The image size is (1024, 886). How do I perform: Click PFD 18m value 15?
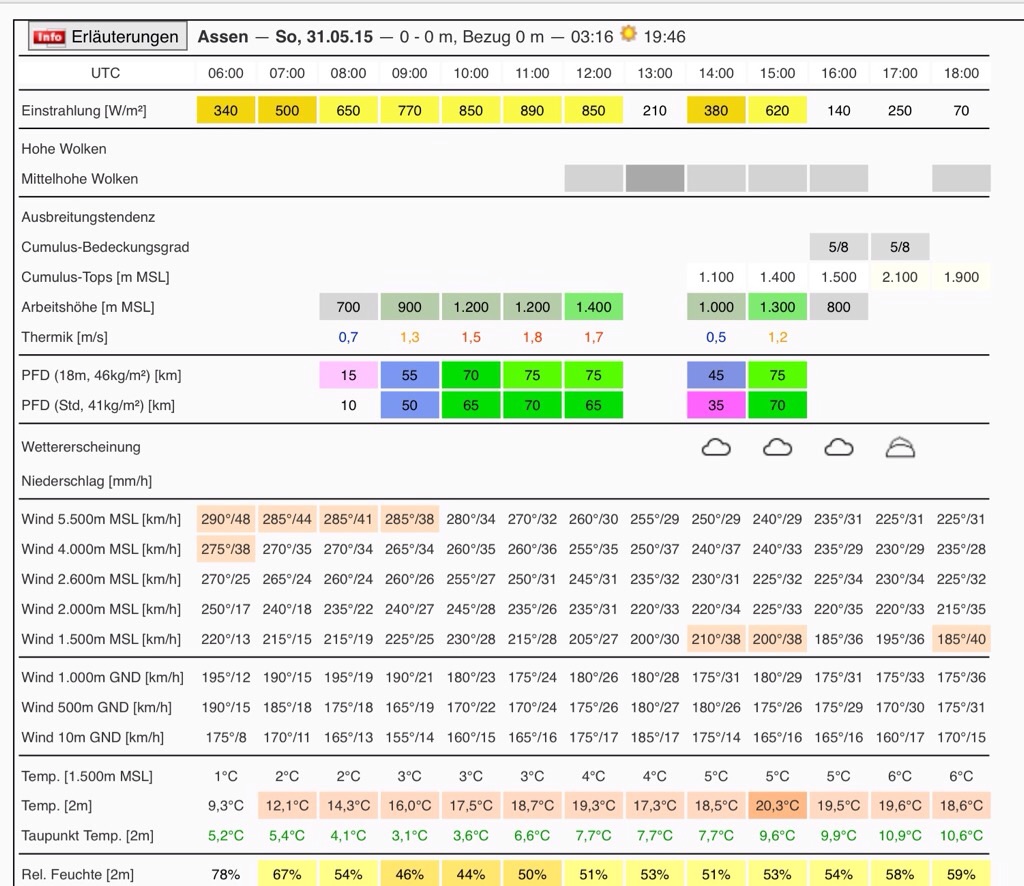[348, 375]
